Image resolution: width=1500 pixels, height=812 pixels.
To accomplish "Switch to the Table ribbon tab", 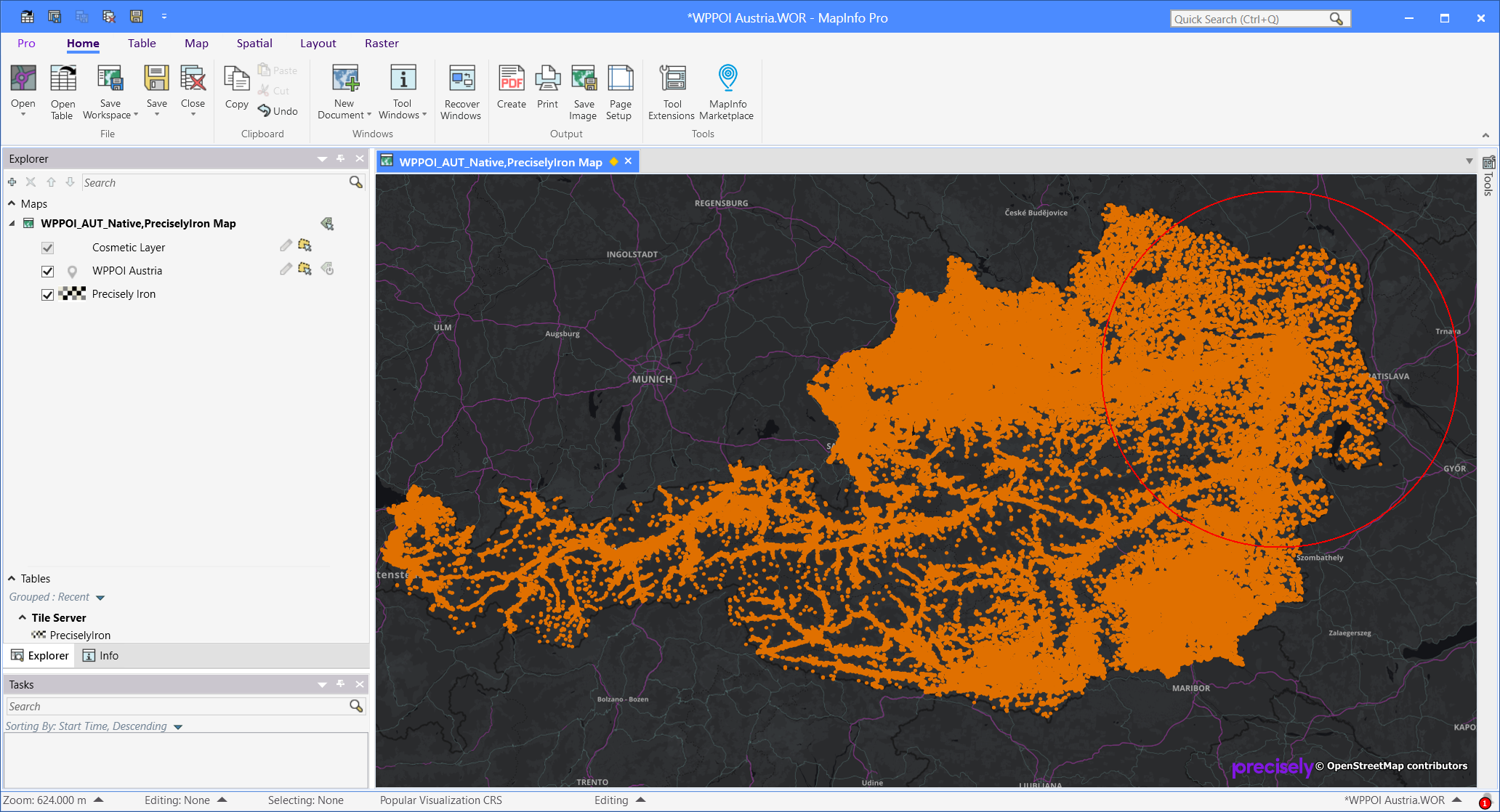I will (x=142, y=43).
